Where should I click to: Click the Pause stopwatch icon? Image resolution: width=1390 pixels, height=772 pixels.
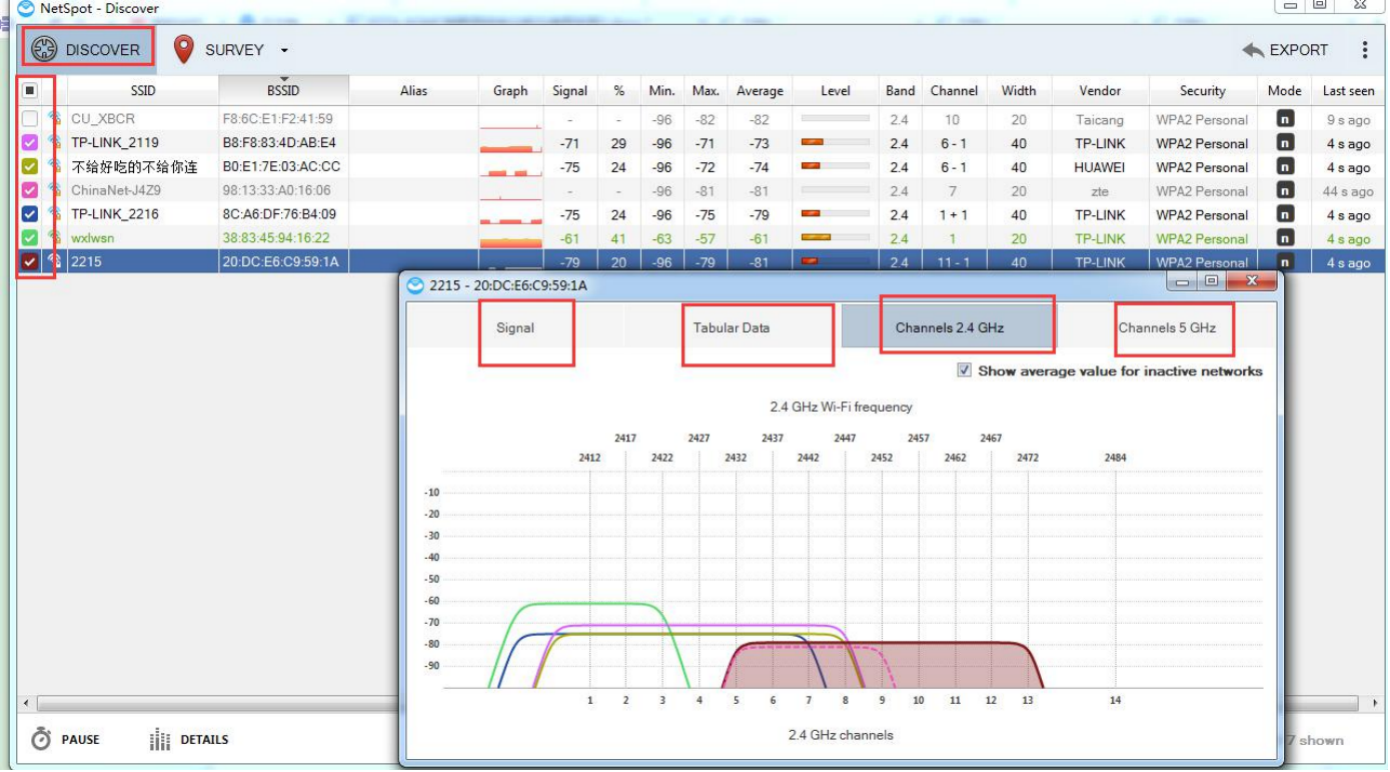41,739
